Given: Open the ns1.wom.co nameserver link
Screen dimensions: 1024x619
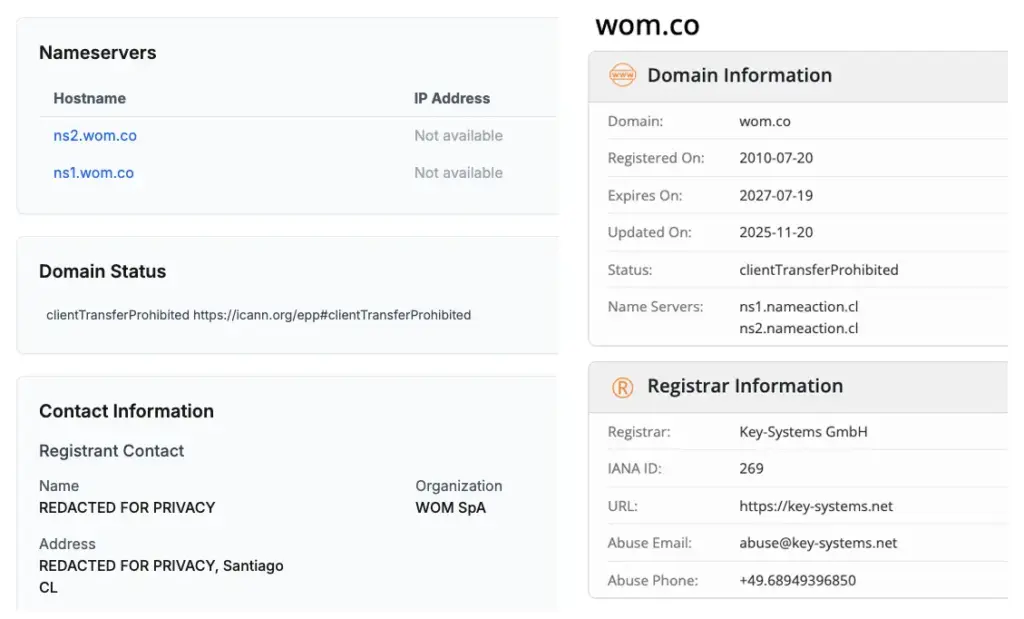Looking at the screenshot, I should [93, 172].
